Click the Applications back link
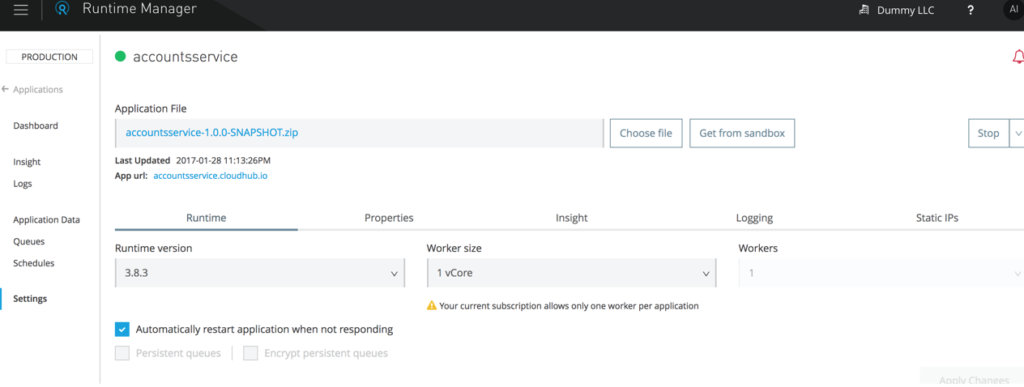Screen dimensions: 1024x387 coord(38,89)
